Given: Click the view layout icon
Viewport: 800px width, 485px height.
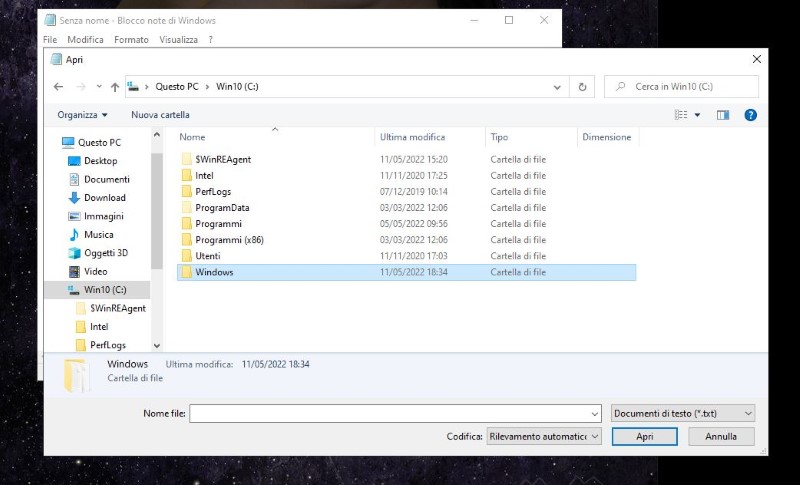Looking at the screenshot, I should click(681, 115).
